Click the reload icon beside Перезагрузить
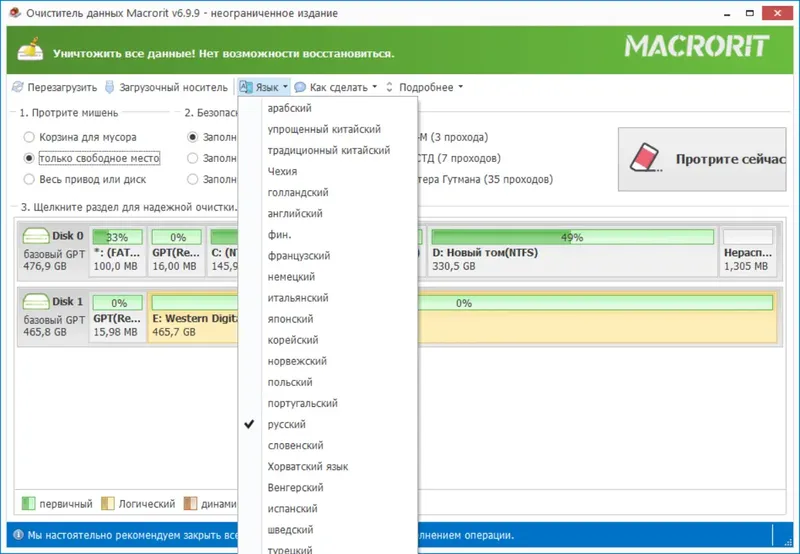The image size is (800, 554). click(18, 87)
